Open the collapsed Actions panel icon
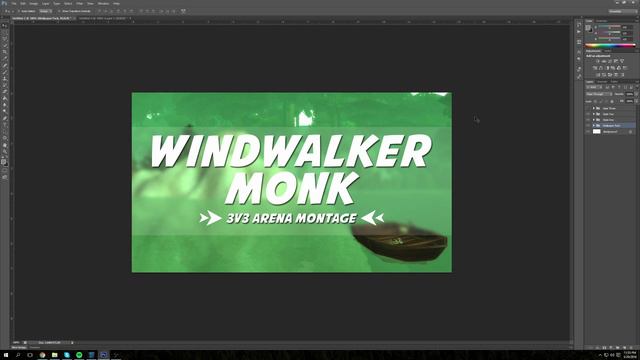Viewport: 640px width, 360px height. point(578,31)
